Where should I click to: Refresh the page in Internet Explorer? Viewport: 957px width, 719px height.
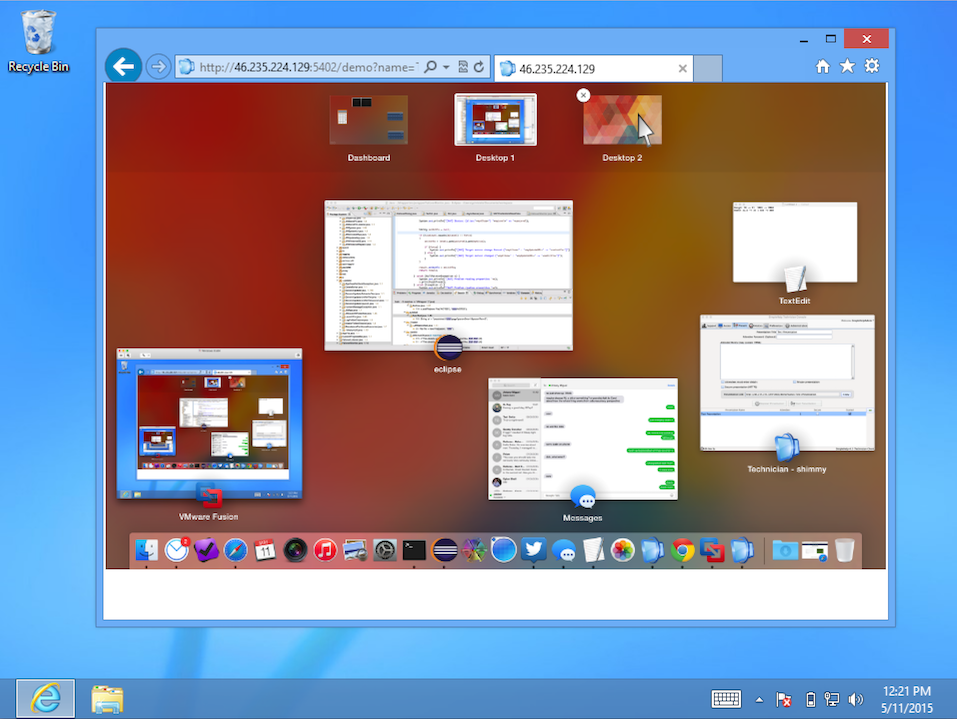(x=480, y=67)
